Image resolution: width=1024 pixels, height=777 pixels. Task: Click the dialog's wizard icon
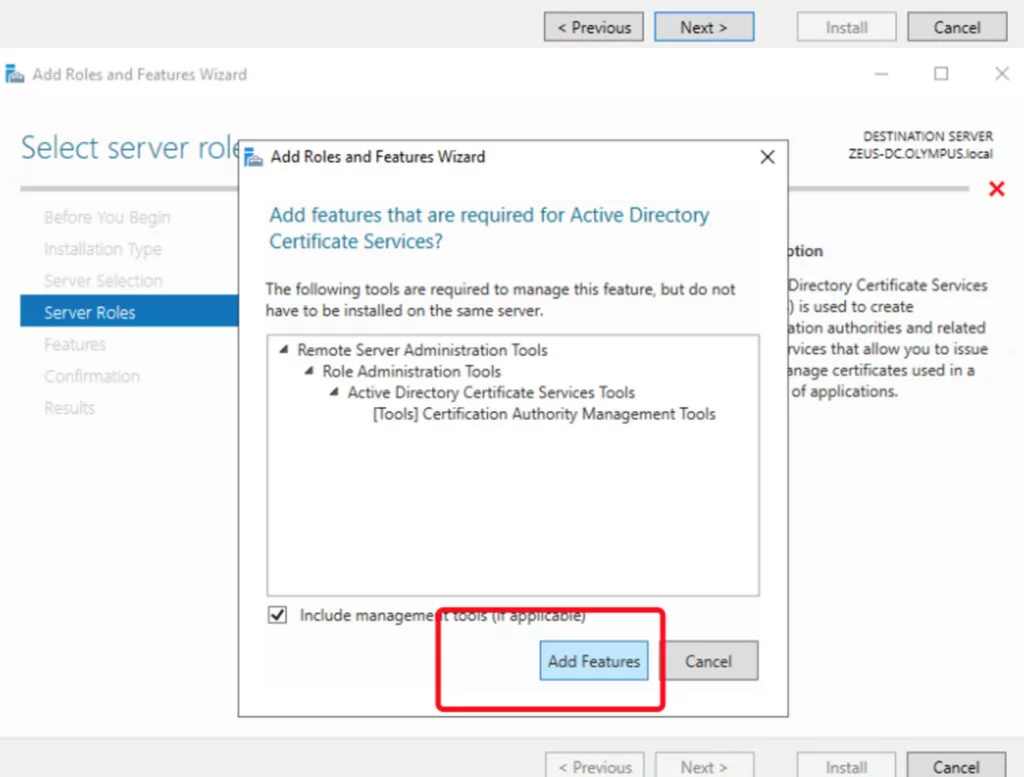coord(253,157)
